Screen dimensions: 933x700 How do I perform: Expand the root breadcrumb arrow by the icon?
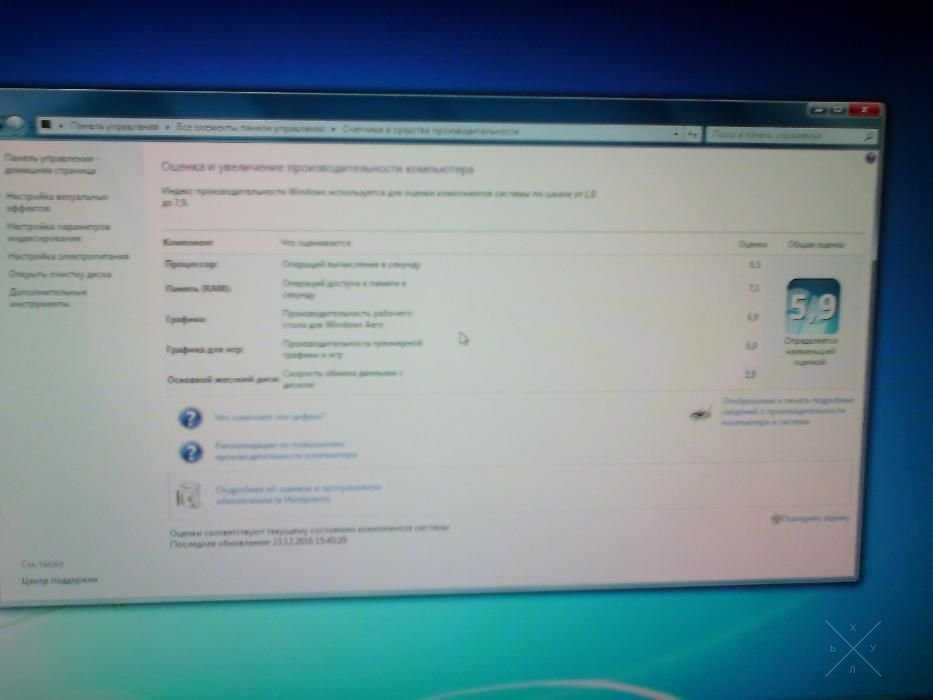61,126
